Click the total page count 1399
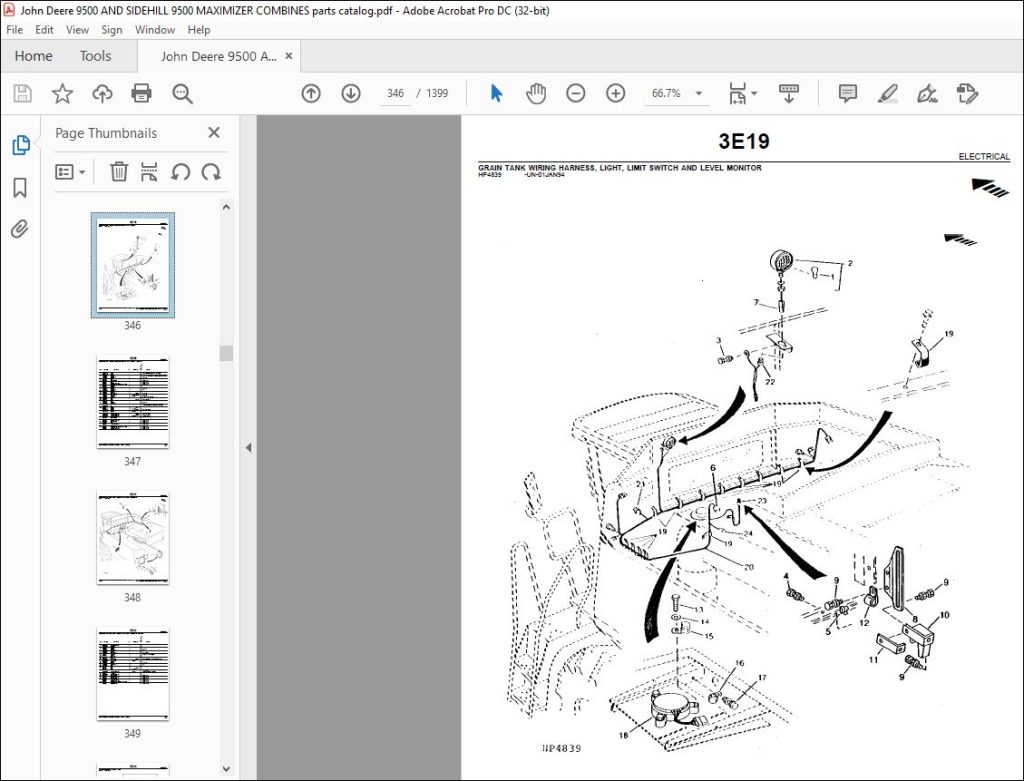This screenshot has height=781, width=1024. point(437,93)
